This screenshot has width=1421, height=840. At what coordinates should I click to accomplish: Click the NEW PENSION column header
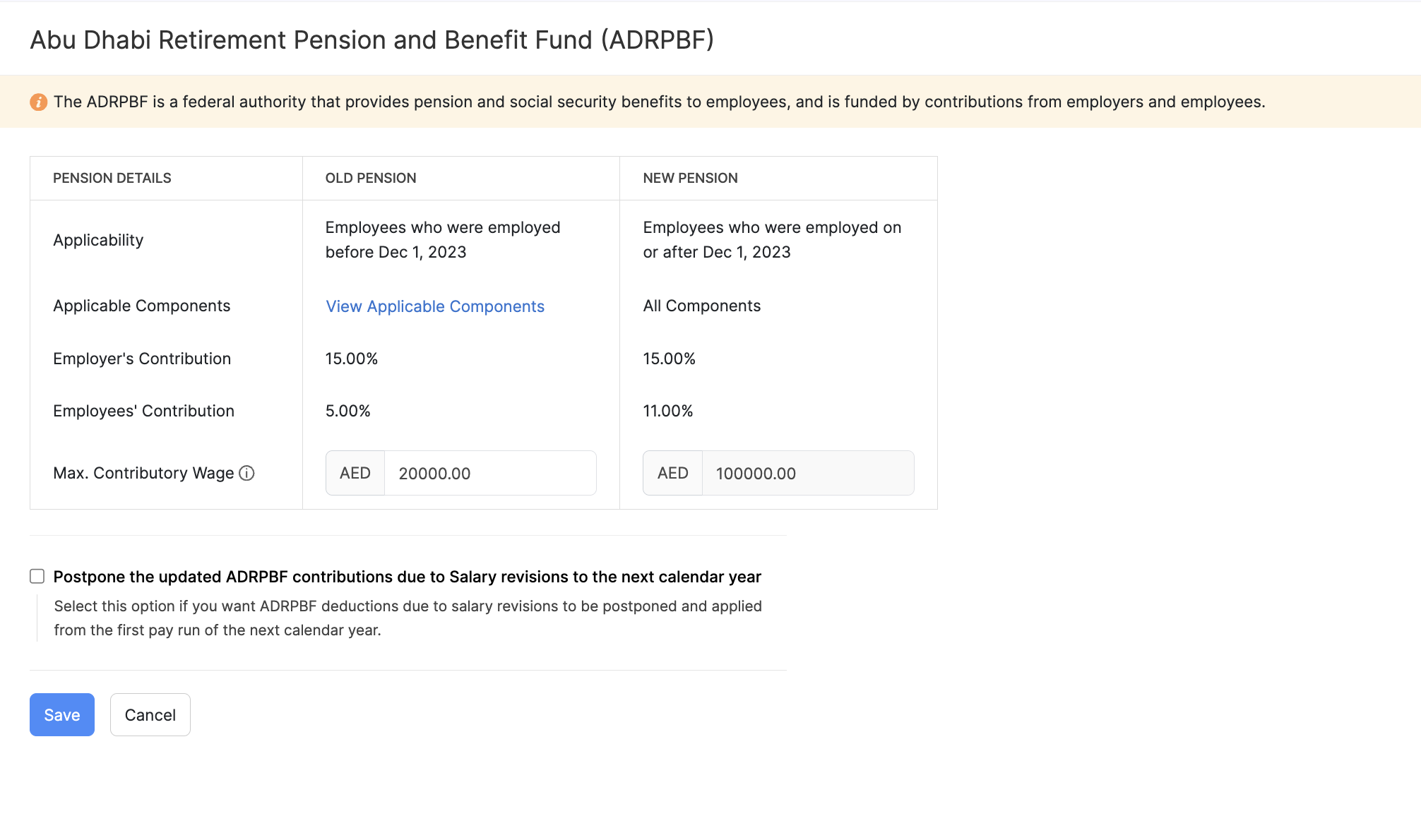pyautogui.click(x=690, y=178)
